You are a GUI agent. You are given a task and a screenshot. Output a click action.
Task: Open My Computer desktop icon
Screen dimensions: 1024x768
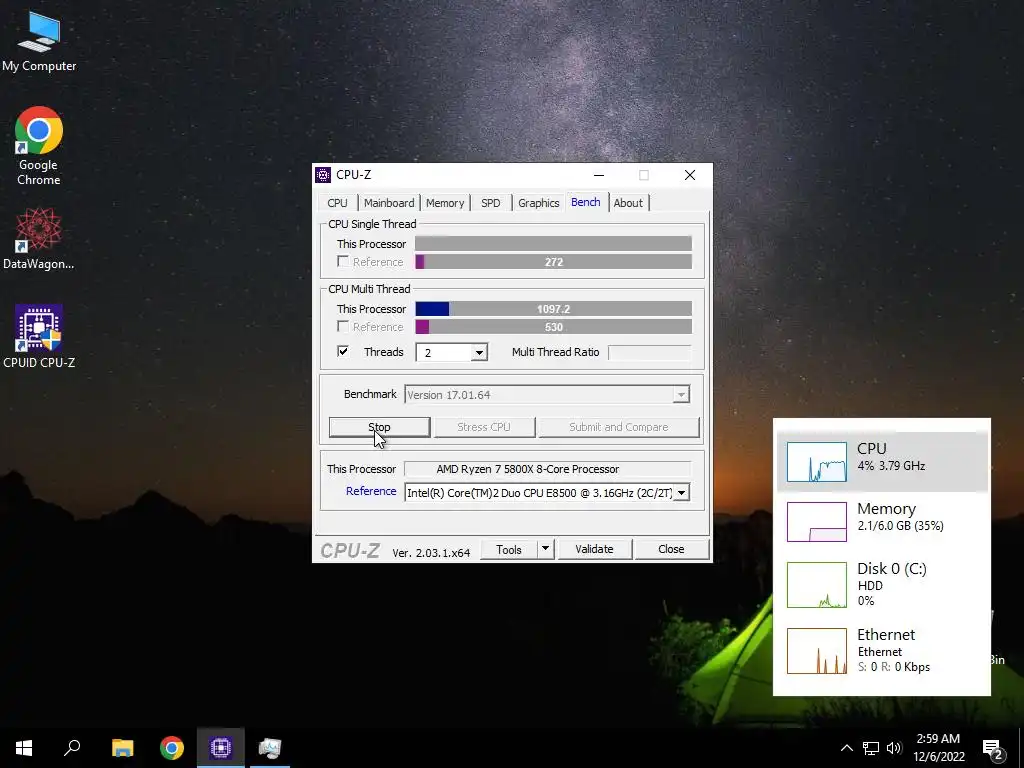(39, 41)
